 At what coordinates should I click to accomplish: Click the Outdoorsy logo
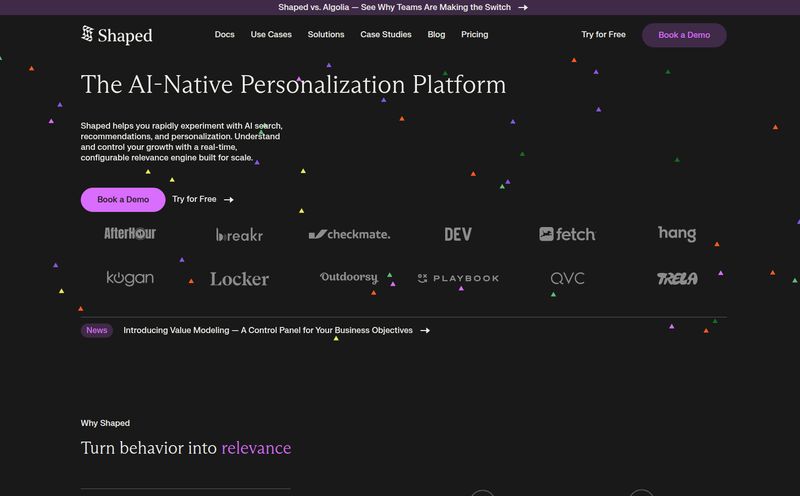[x=349, y=277]
